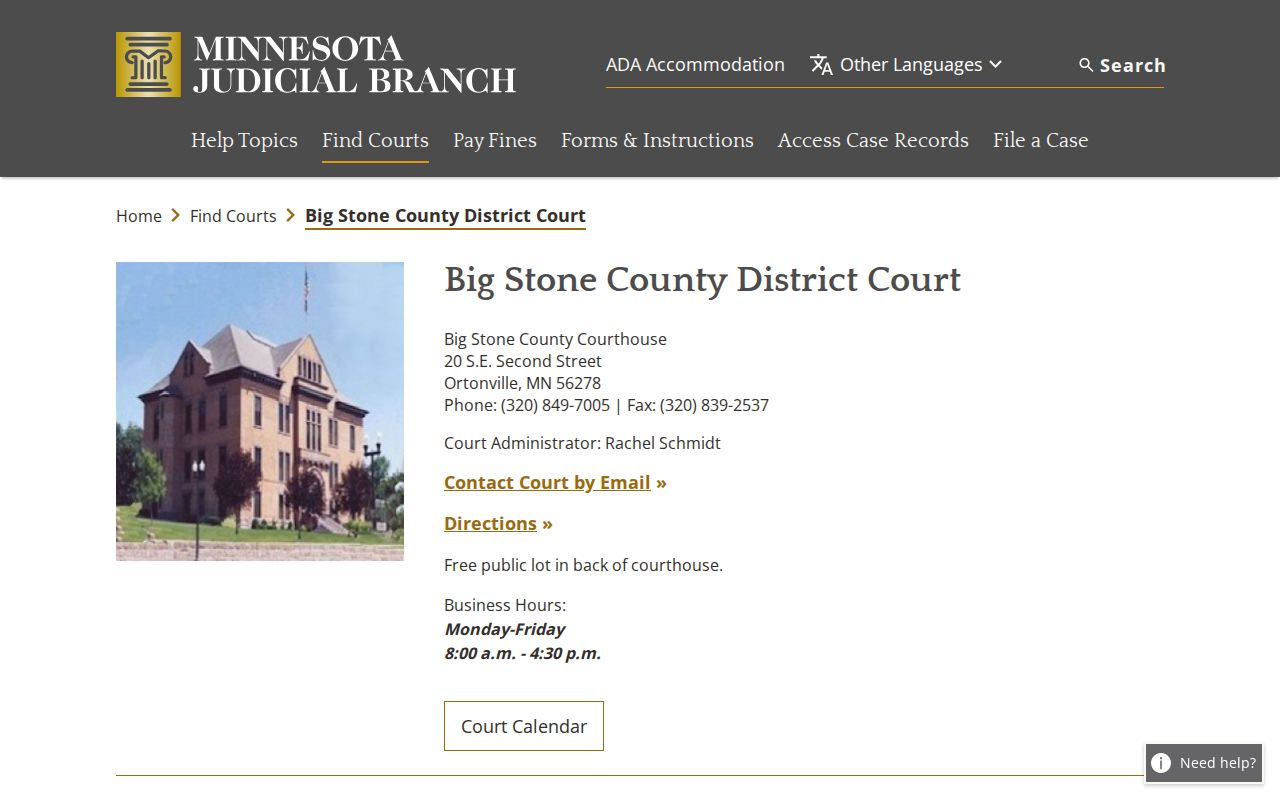1280x800 pixels.
Task: Click the phone number (320) 849-7005
Action: click(555, 405)
